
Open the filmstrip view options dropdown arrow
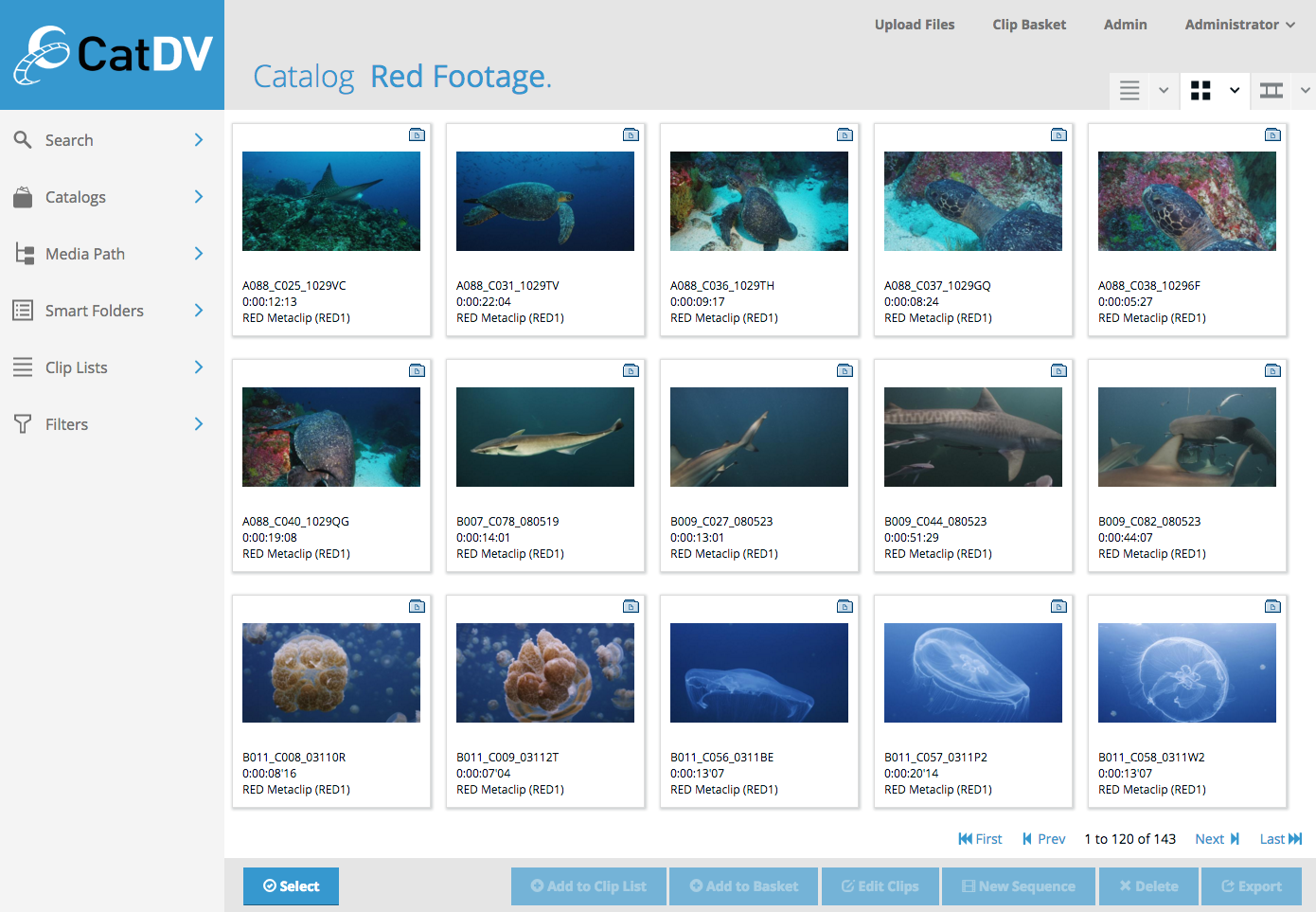pos(1305,91)
